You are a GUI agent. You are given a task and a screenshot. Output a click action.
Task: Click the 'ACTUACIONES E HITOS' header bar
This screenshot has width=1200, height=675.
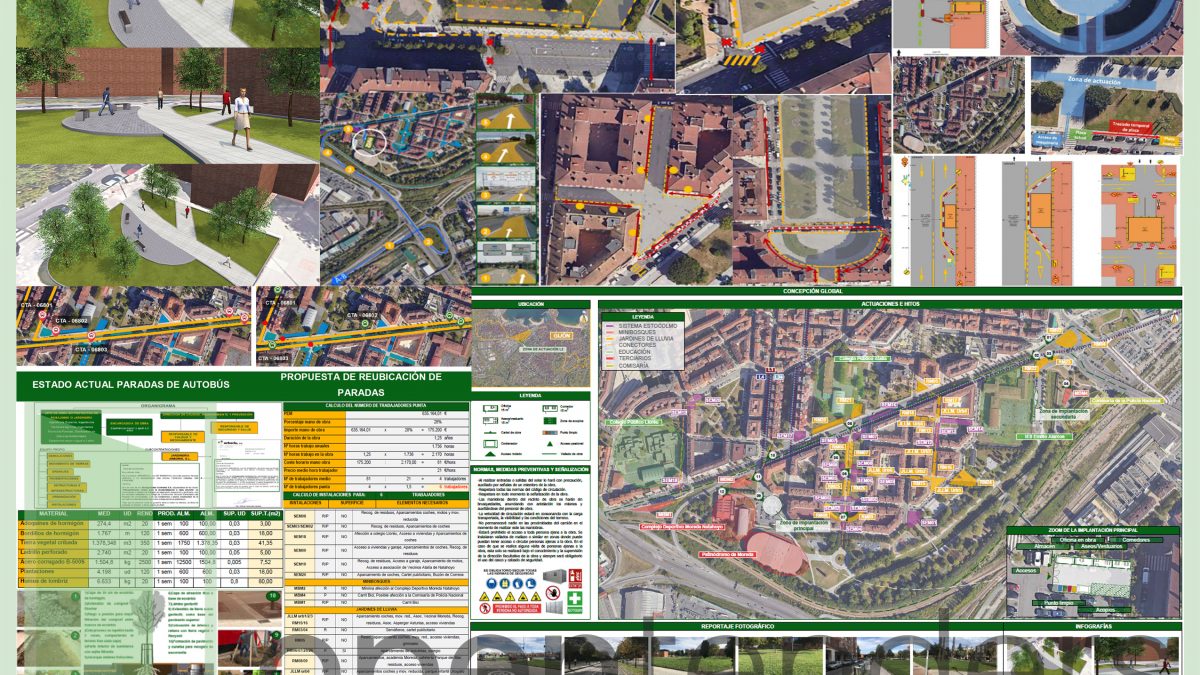coord(890,303)
